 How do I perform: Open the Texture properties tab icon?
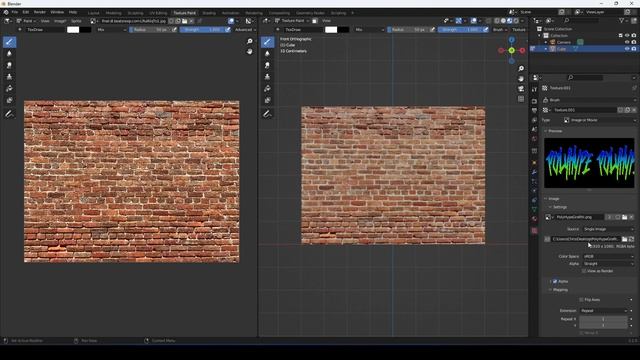(534, 231)
